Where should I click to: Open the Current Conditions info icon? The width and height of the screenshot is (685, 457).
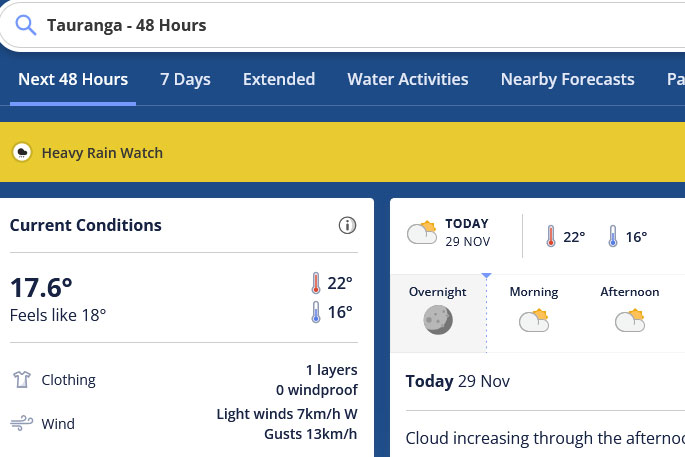click(347, 225)
